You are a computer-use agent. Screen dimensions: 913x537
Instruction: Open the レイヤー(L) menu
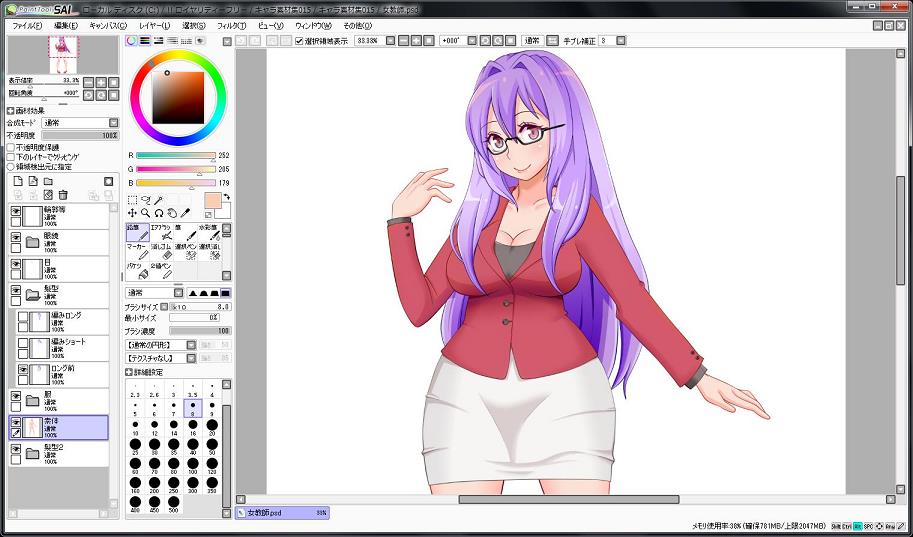point(154,25)
